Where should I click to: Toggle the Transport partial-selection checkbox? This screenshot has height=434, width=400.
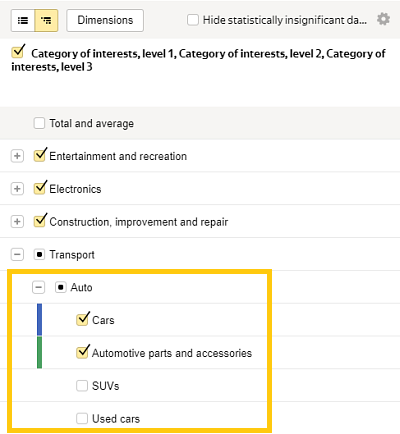tap(39, 255)
